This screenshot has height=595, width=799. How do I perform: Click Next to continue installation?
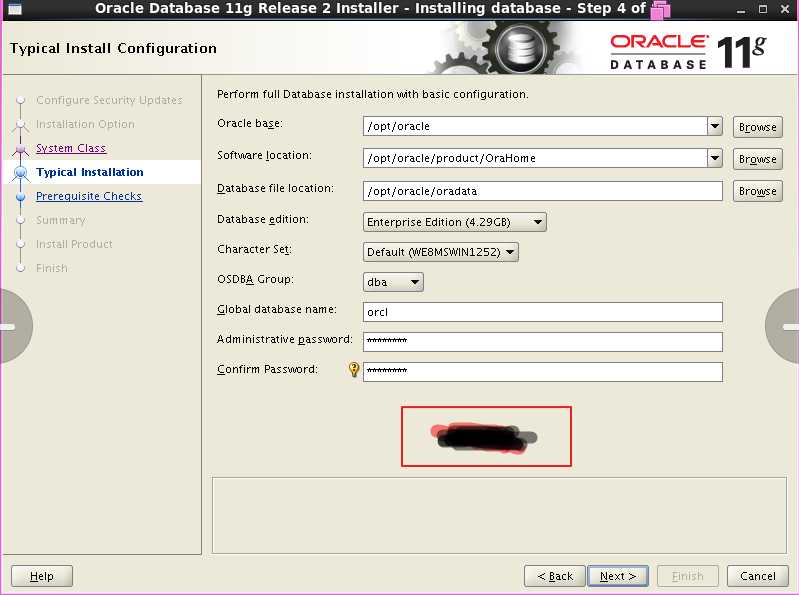tap(618, 576)
